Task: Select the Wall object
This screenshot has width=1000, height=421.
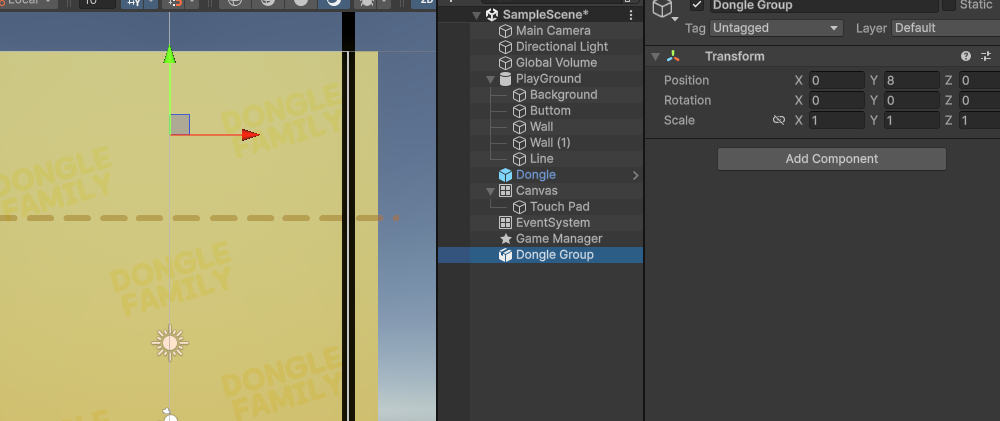Action: point(541,126)
